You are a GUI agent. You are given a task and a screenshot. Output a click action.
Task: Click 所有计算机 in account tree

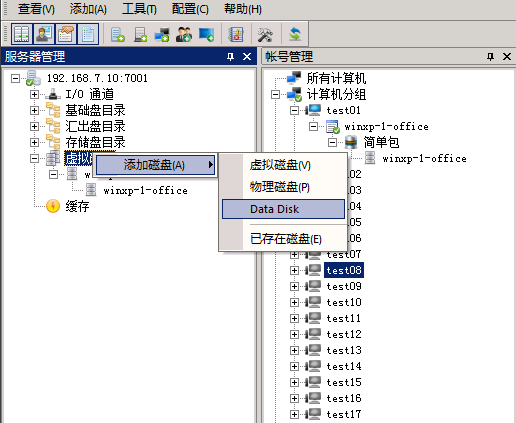click(x=336, y=78)
